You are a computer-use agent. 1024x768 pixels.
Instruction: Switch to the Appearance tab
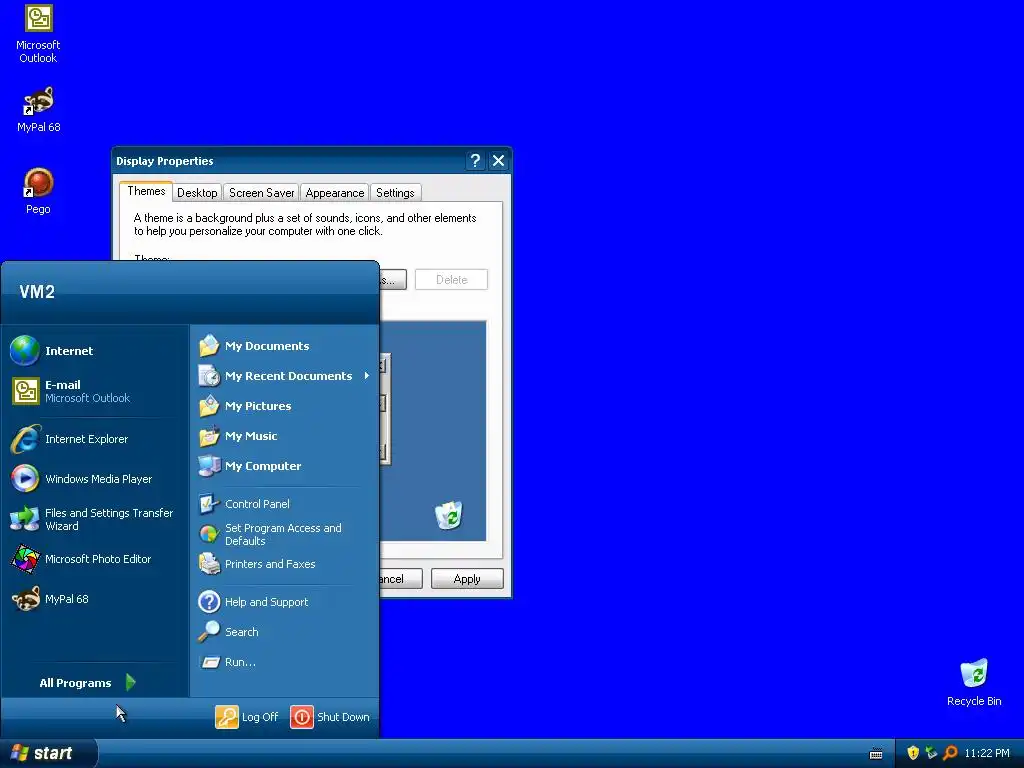pyautogui.click(x=335, y=193)
